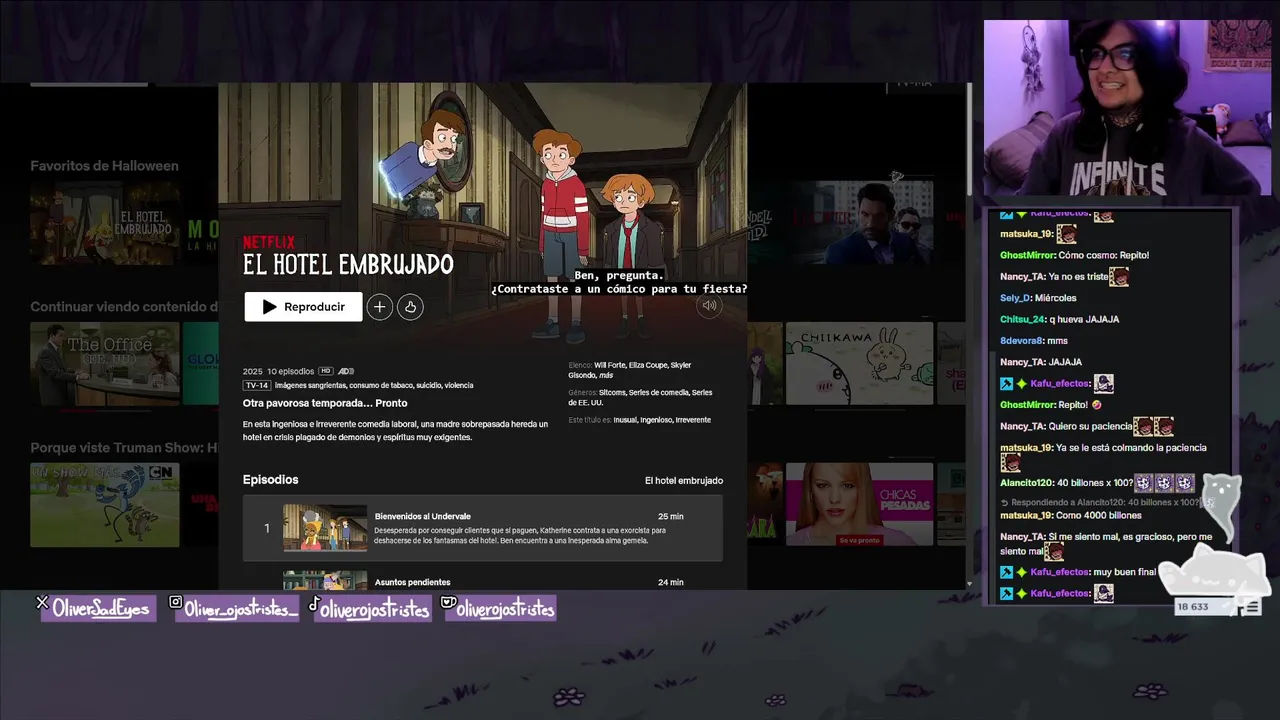Viewport: 1280px width, 720px height.
Task: Open the Chiikawa show thumbnail
Action: (x=859, y=363)
